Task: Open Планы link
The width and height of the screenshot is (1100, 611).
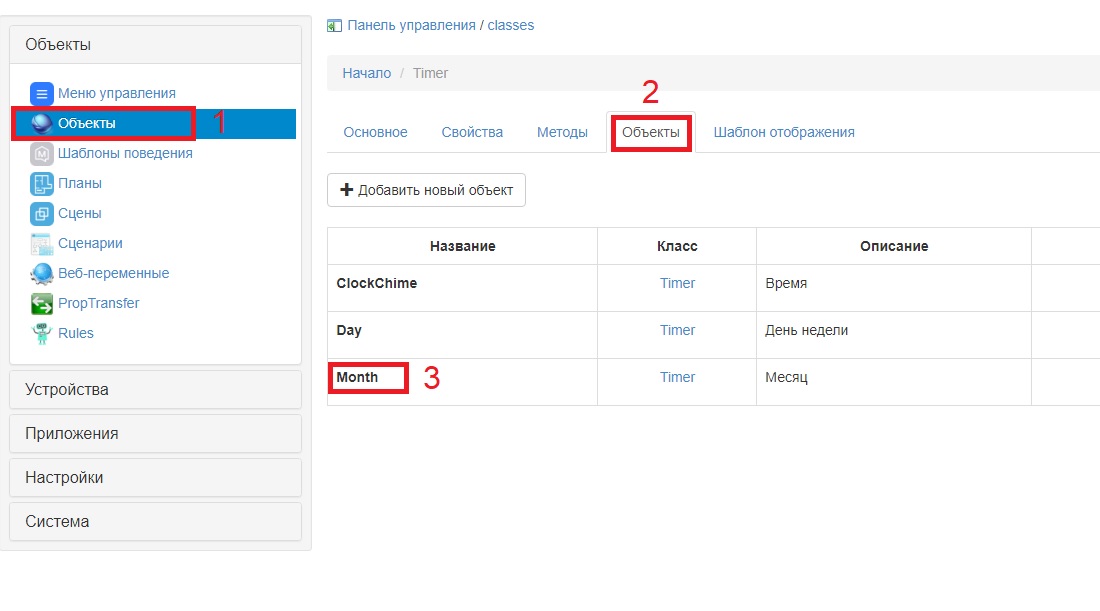Action: click(x=80, y=183)
